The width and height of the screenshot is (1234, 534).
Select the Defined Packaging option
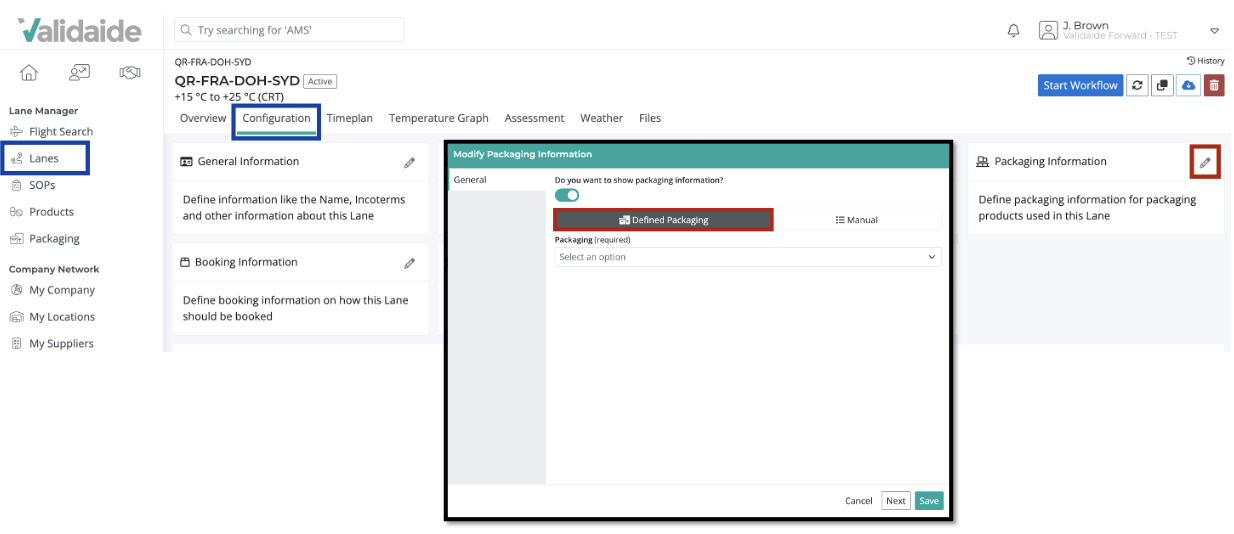pyautogui.click(x=663, y=220)
